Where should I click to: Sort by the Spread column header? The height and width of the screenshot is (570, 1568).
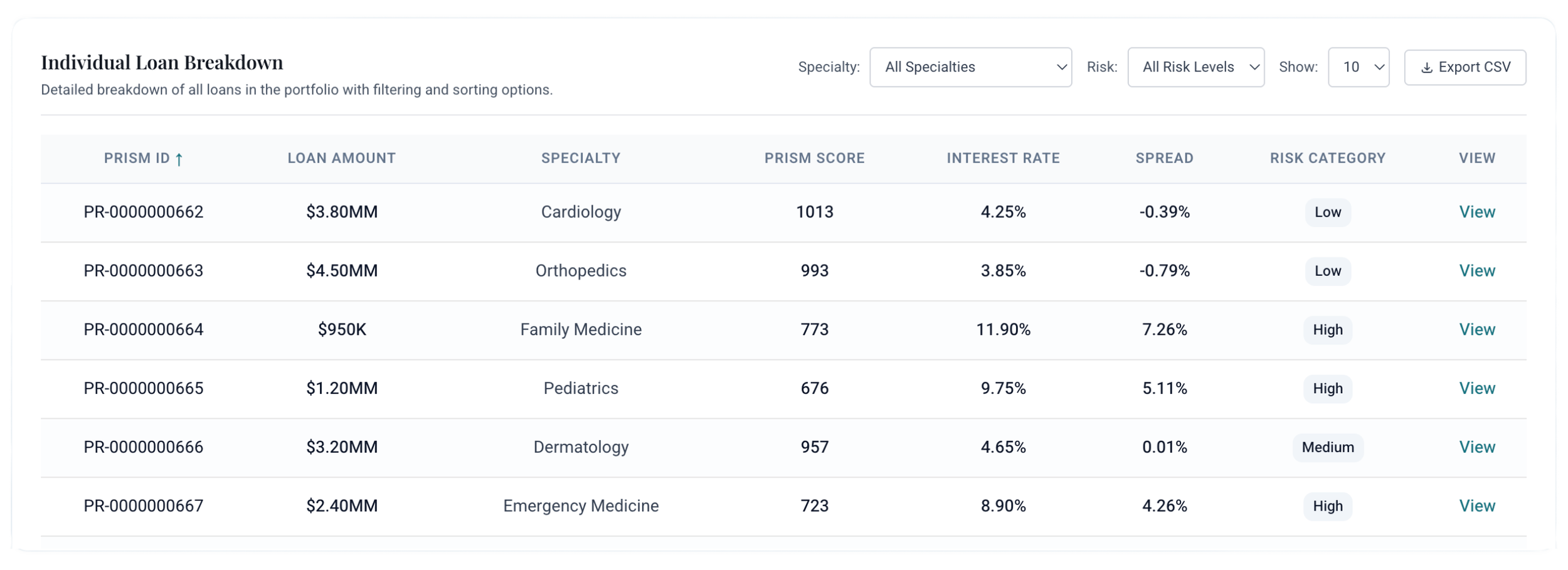point(1164,158)
